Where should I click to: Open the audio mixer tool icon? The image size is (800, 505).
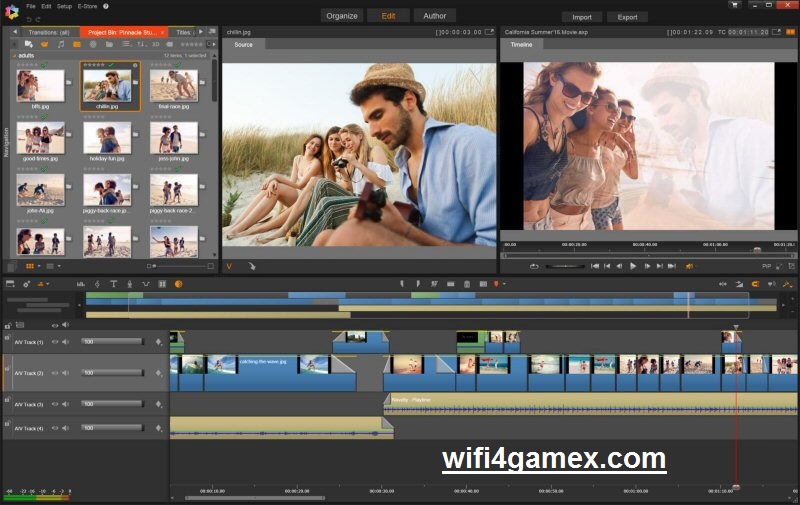81,284
